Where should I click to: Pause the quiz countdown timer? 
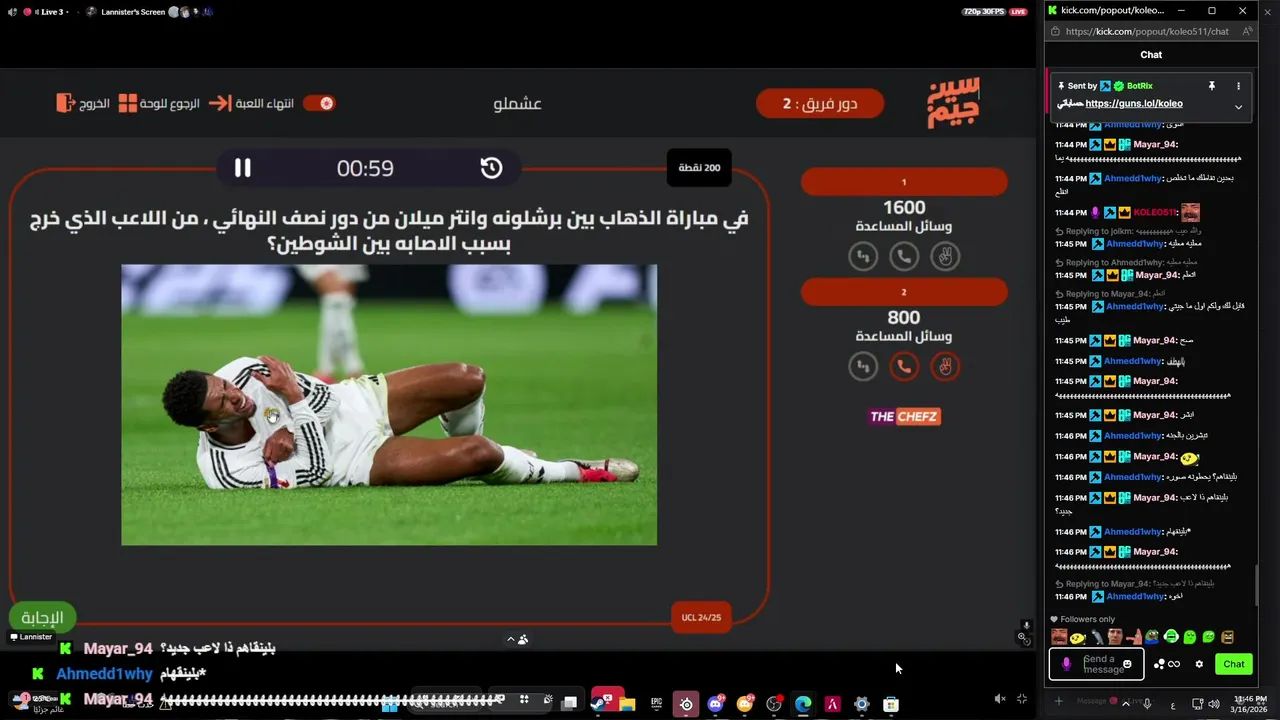[x=243, y=168]
